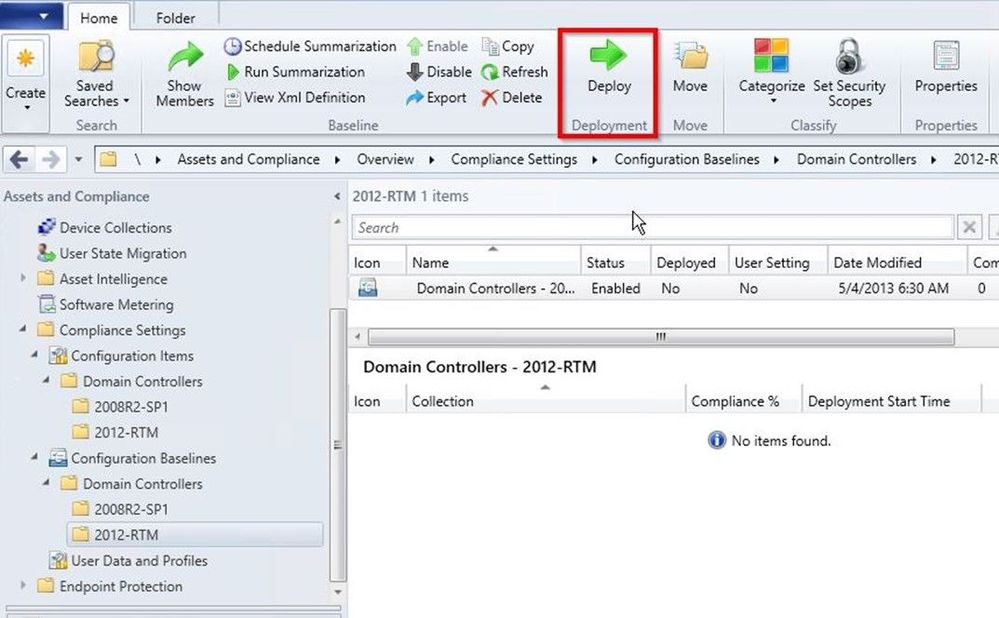
Task: Open the blue application menu dropdown
Action: (x=32, y=16)
